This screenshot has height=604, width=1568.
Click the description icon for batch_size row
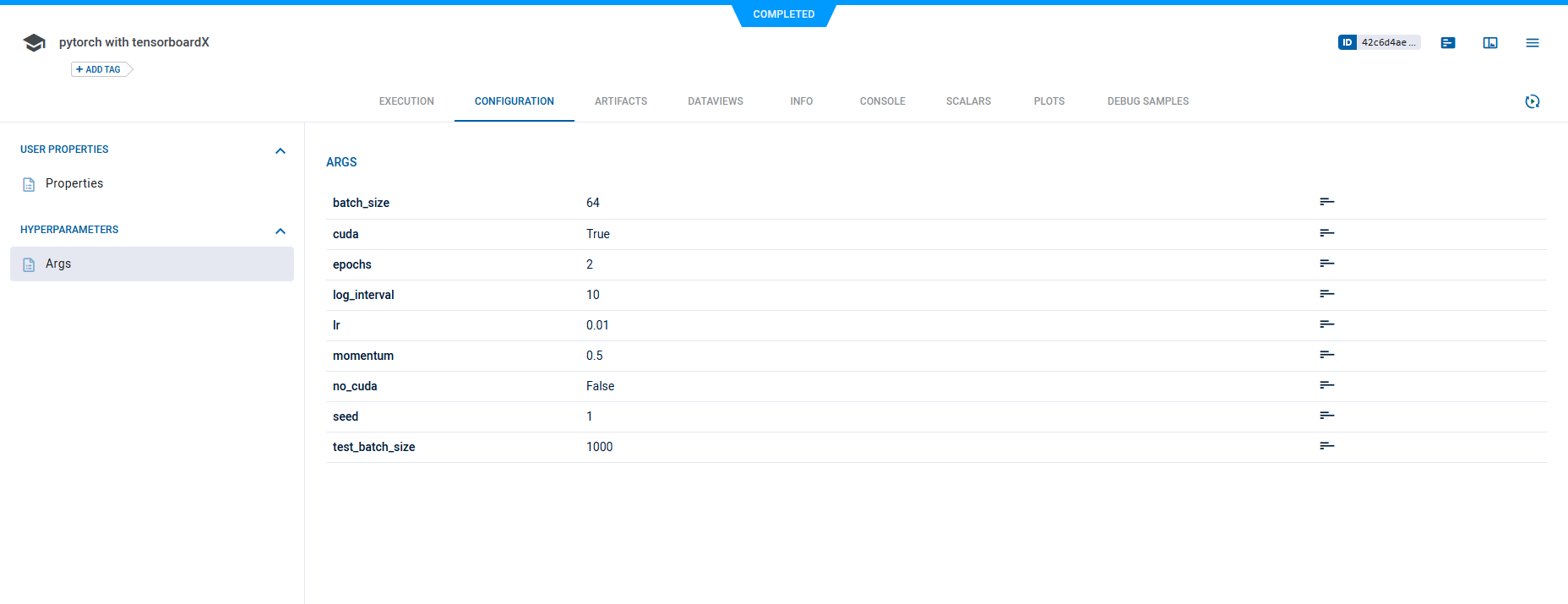click(1327, 202)
